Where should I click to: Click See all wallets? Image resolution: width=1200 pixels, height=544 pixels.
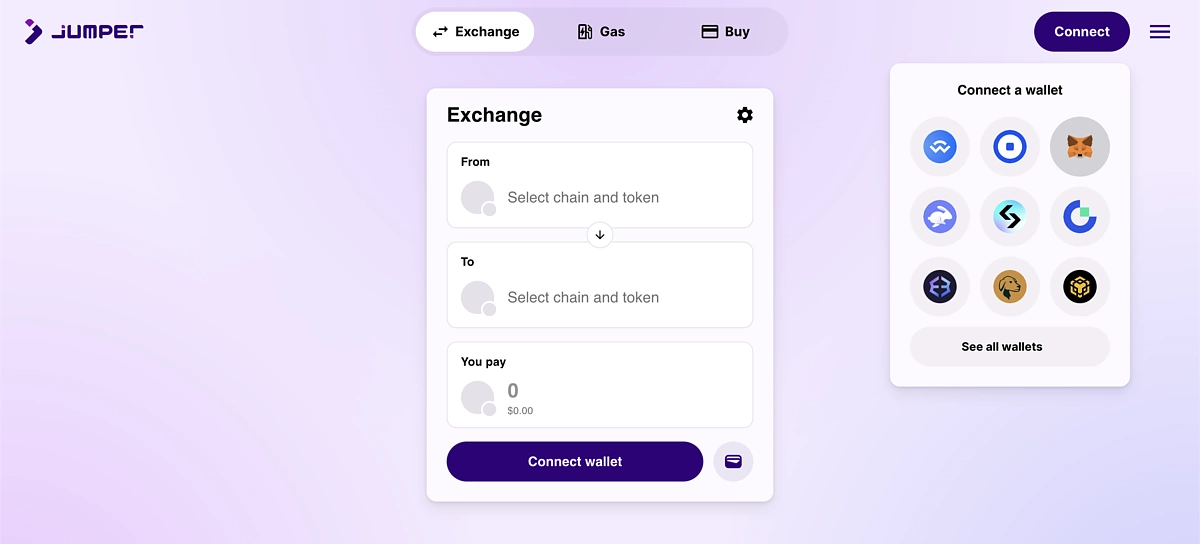[x=1010, y=347]
